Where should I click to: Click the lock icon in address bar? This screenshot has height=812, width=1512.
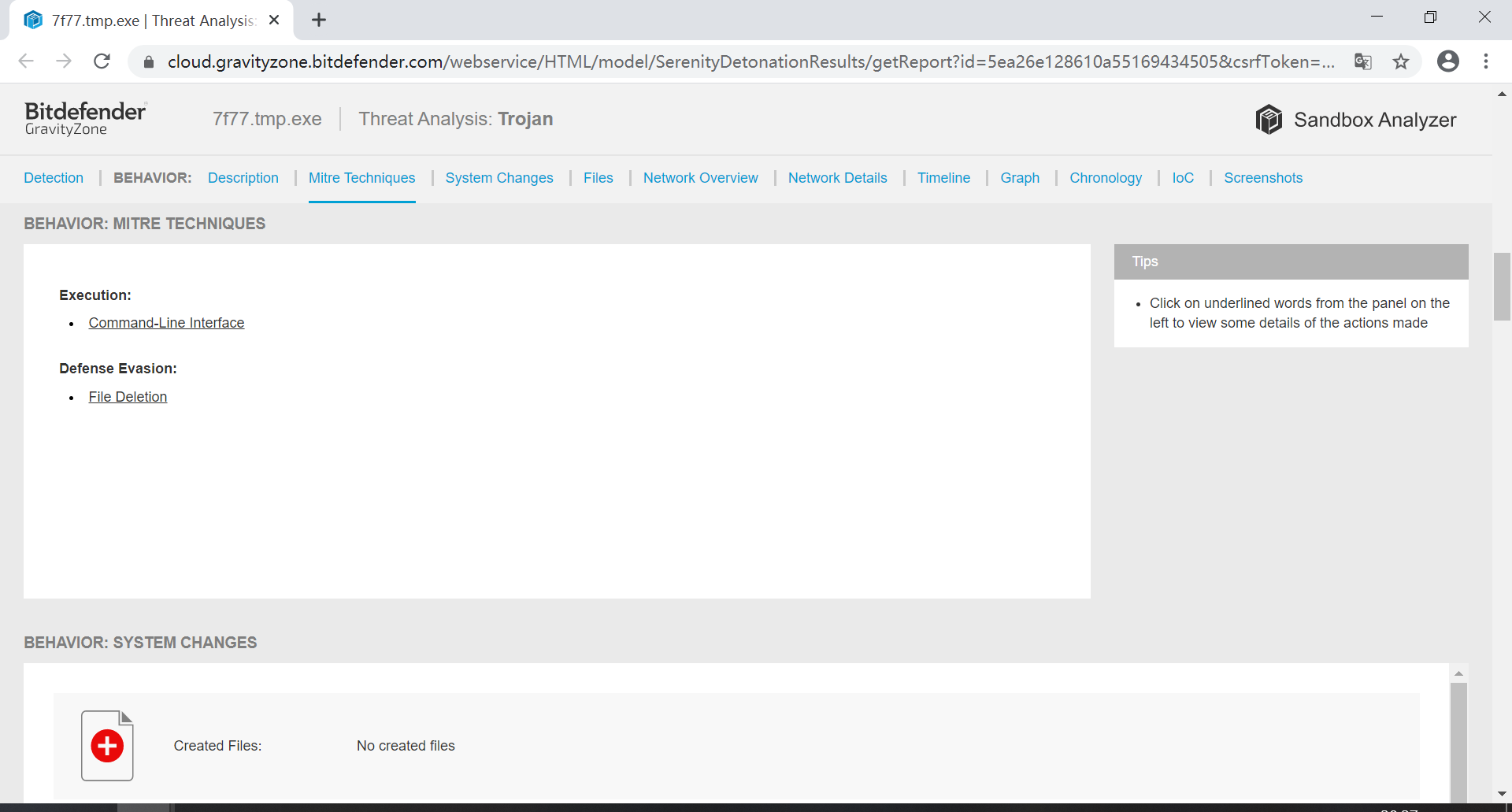(x=148, y=62)
